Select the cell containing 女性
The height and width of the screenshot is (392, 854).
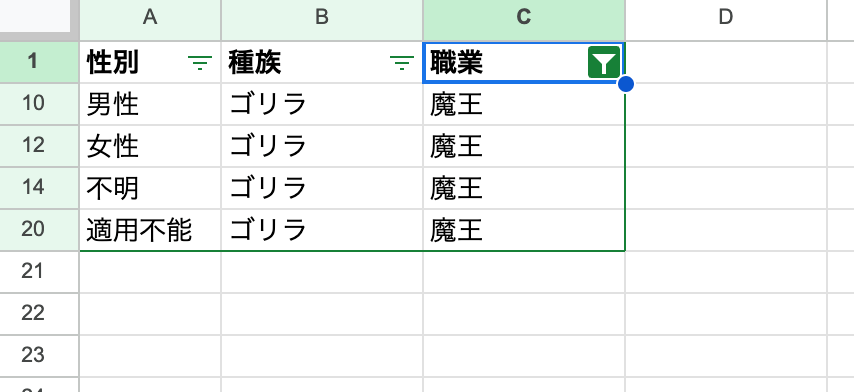[150, 146]
